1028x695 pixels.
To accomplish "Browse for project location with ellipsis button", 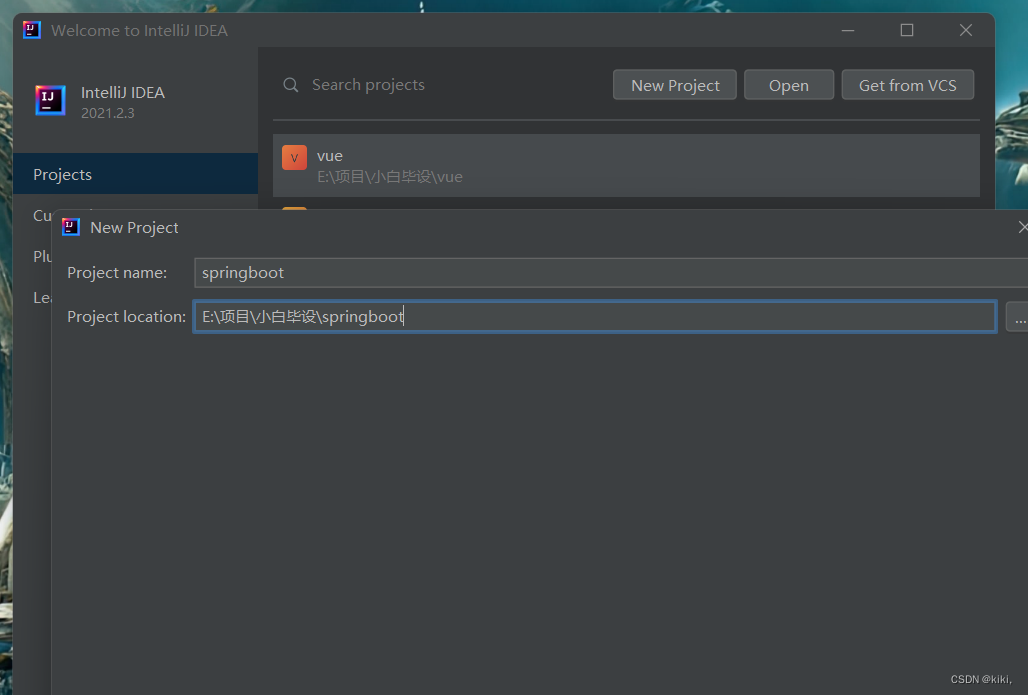I will pos(1018,317).
